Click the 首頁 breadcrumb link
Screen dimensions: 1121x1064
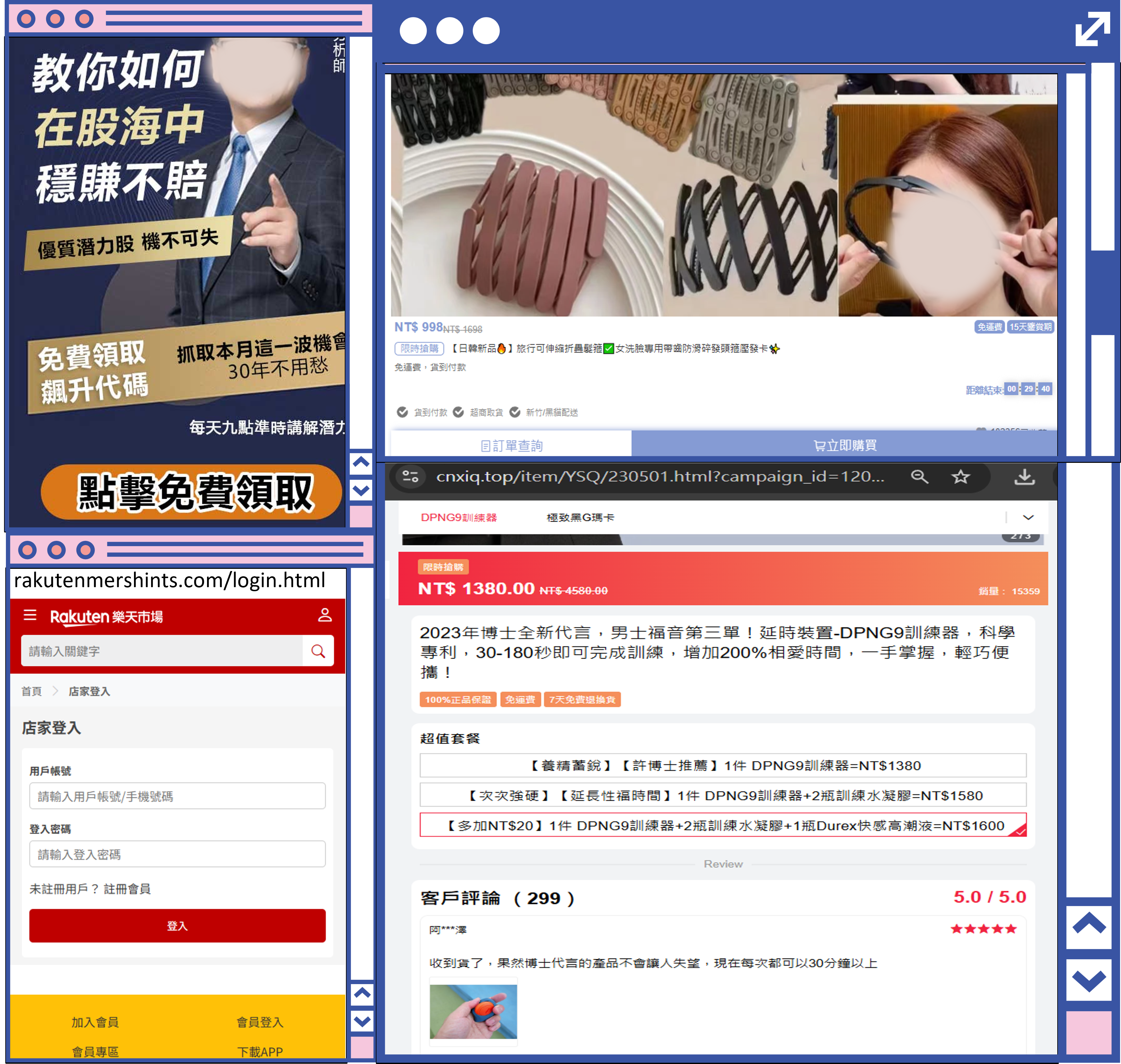(31, 691)
